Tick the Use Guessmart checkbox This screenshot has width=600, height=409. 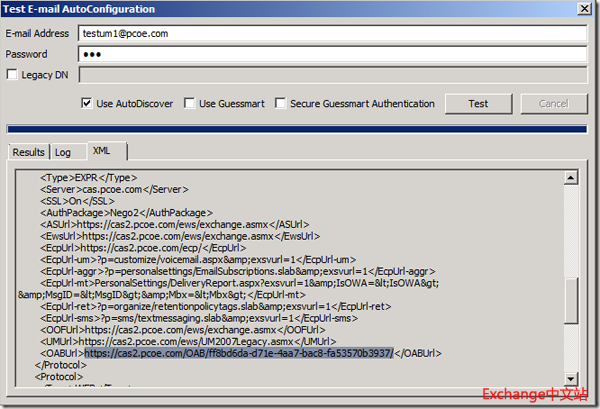(x=190, y=103)
